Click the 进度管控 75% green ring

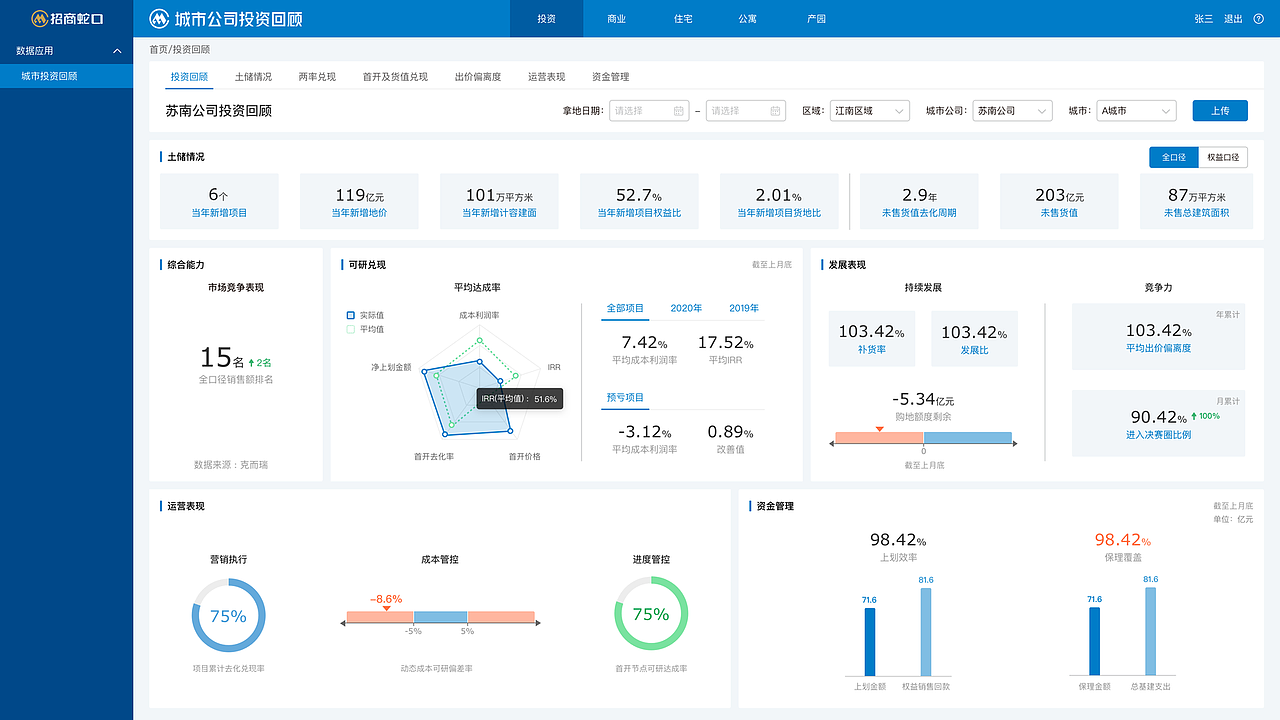[650, 614]
